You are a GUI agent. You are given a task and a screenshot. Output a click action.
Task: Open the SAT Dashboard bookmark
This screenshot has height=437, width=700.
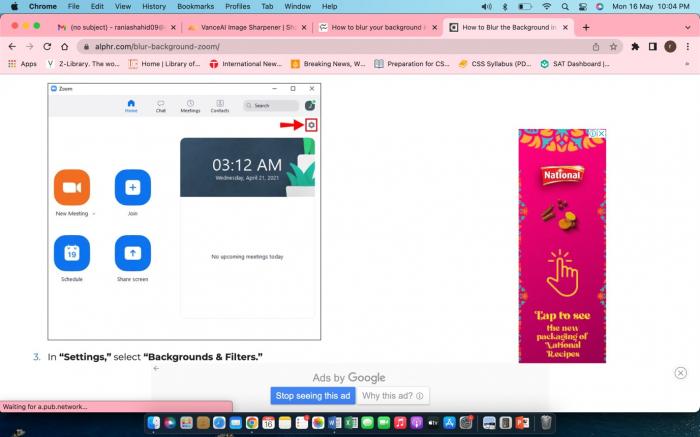coord(575,64)
